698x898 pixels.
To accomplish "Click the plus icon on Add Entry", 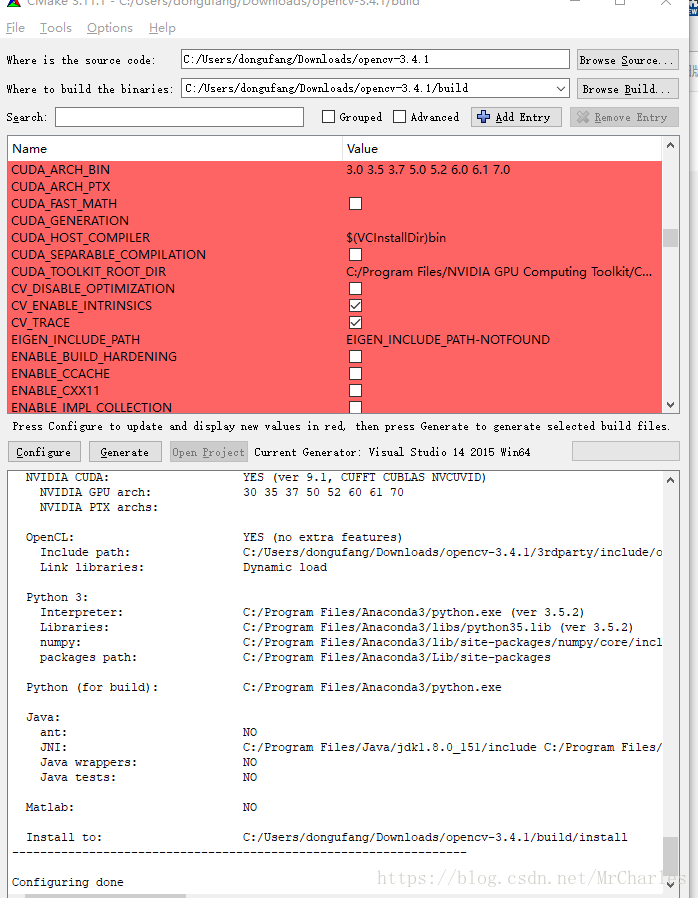I will pos(483,117).
